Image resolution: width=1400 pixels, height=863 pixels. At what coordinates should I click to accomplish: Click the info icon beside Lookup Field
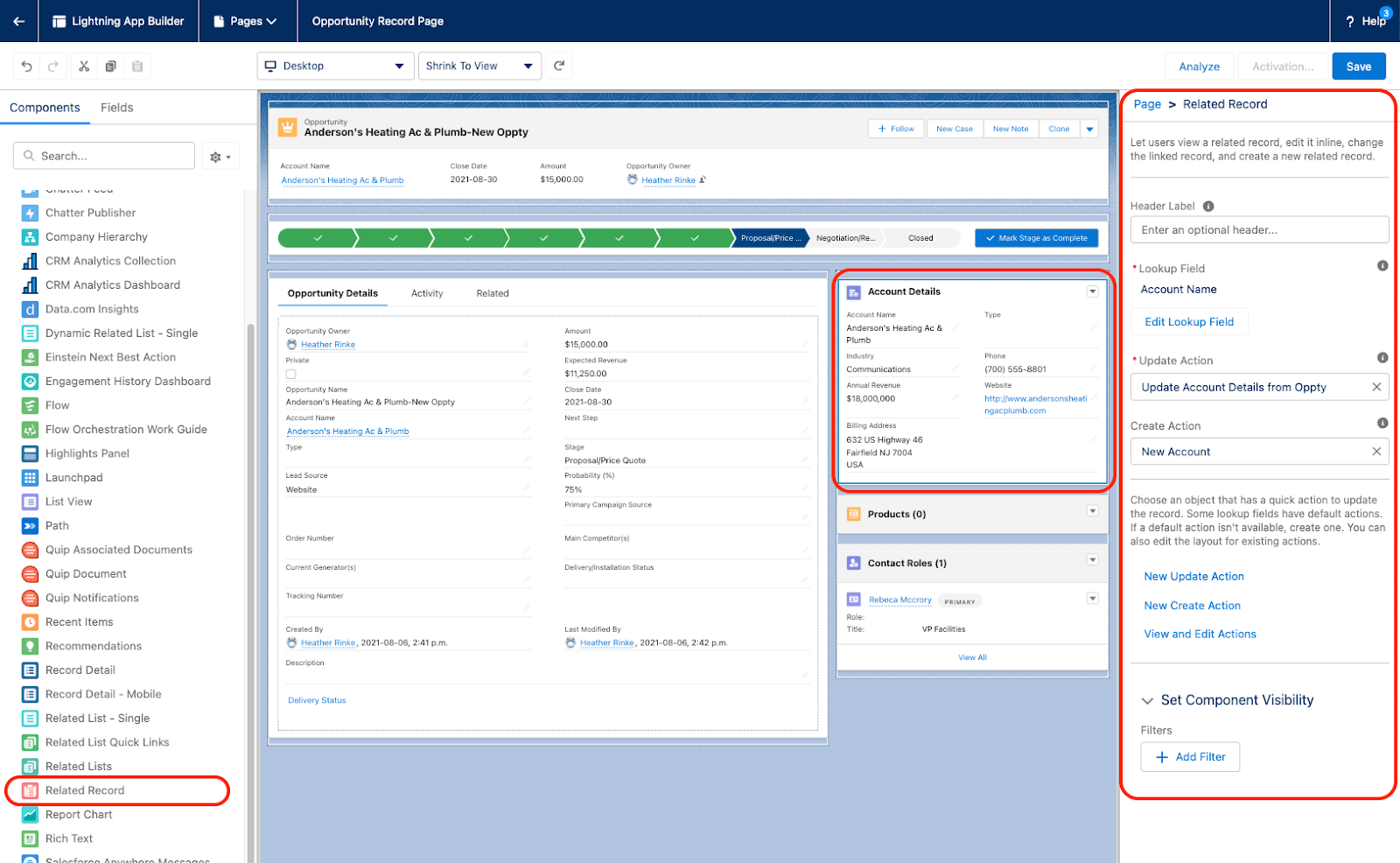(x=1382, y=265)
